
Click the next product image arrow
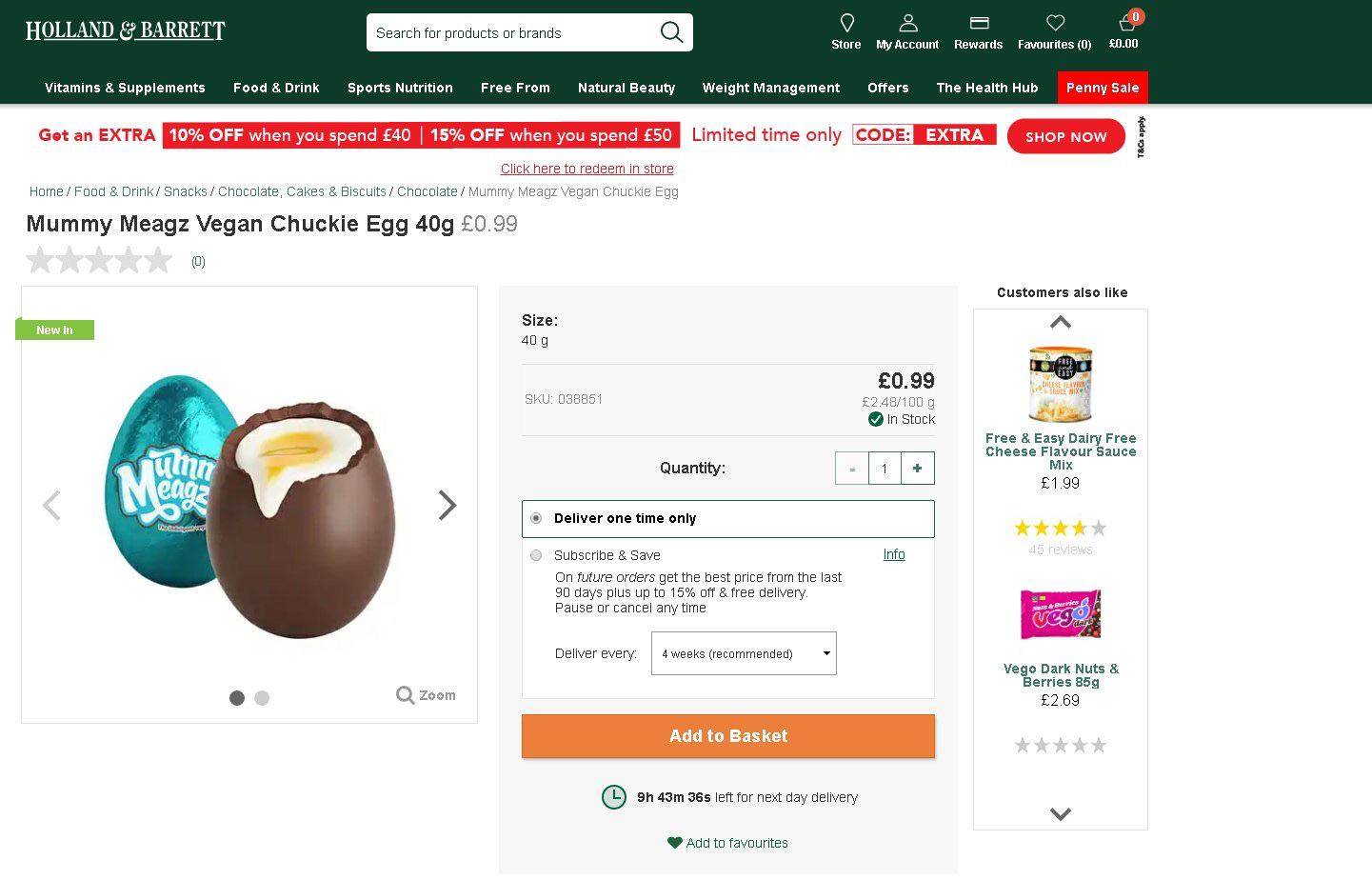coord(447,505)
